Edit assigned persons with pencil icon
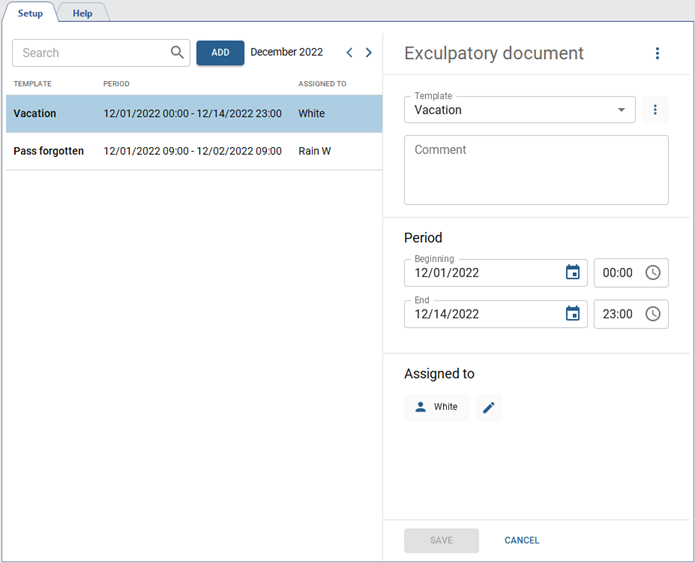695x563 pixels. [x=488, y=407]
